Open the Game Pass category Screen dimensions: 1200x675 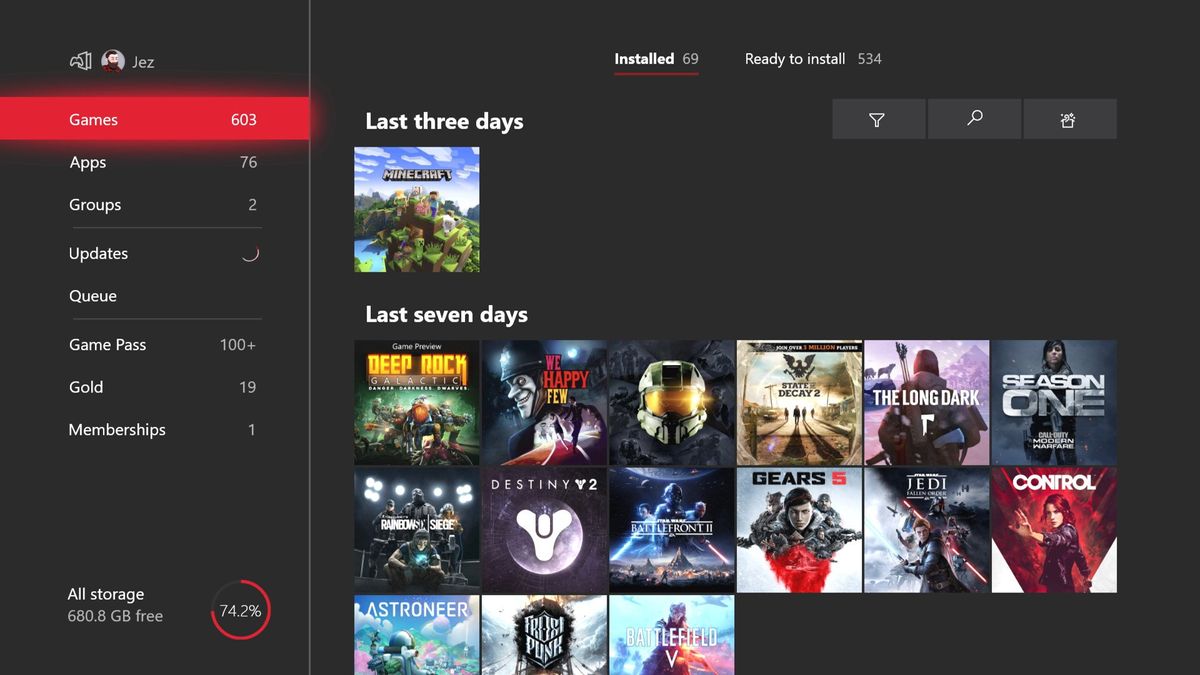107,344
